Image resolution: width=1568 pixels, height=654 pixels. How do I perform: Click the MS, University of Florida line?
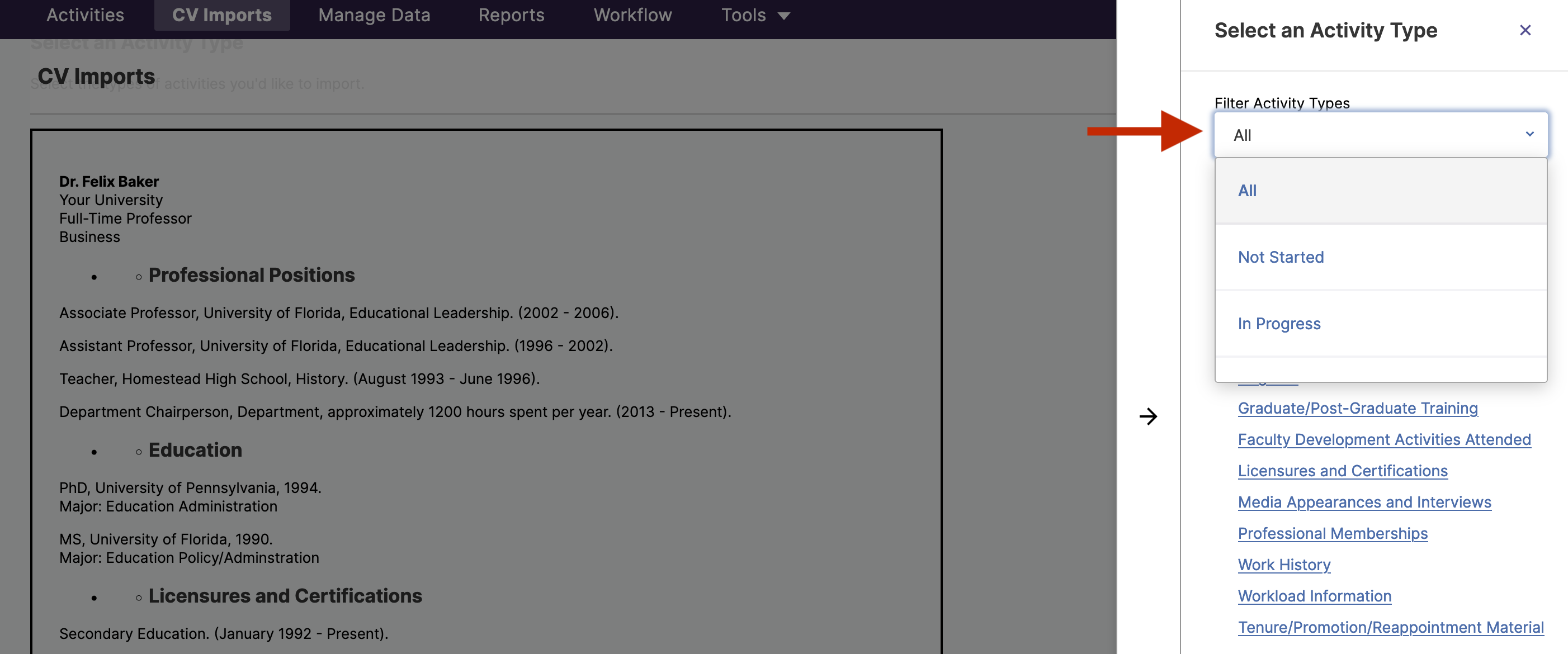click(166, 539)
